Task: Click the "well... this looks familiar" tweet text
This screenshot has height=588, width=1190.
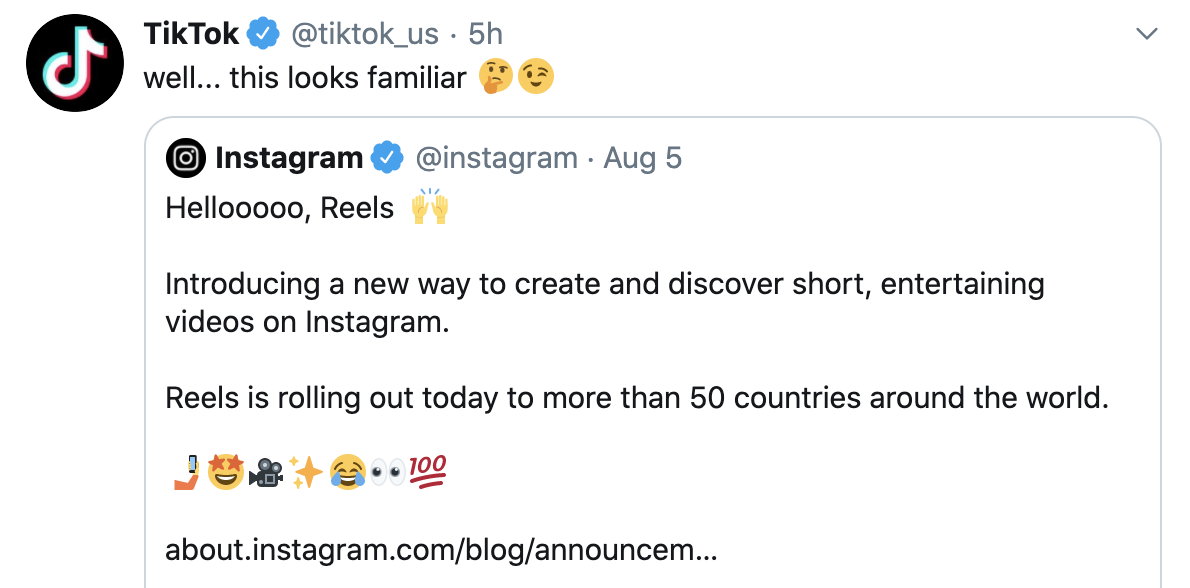Action: coord(305,77)
